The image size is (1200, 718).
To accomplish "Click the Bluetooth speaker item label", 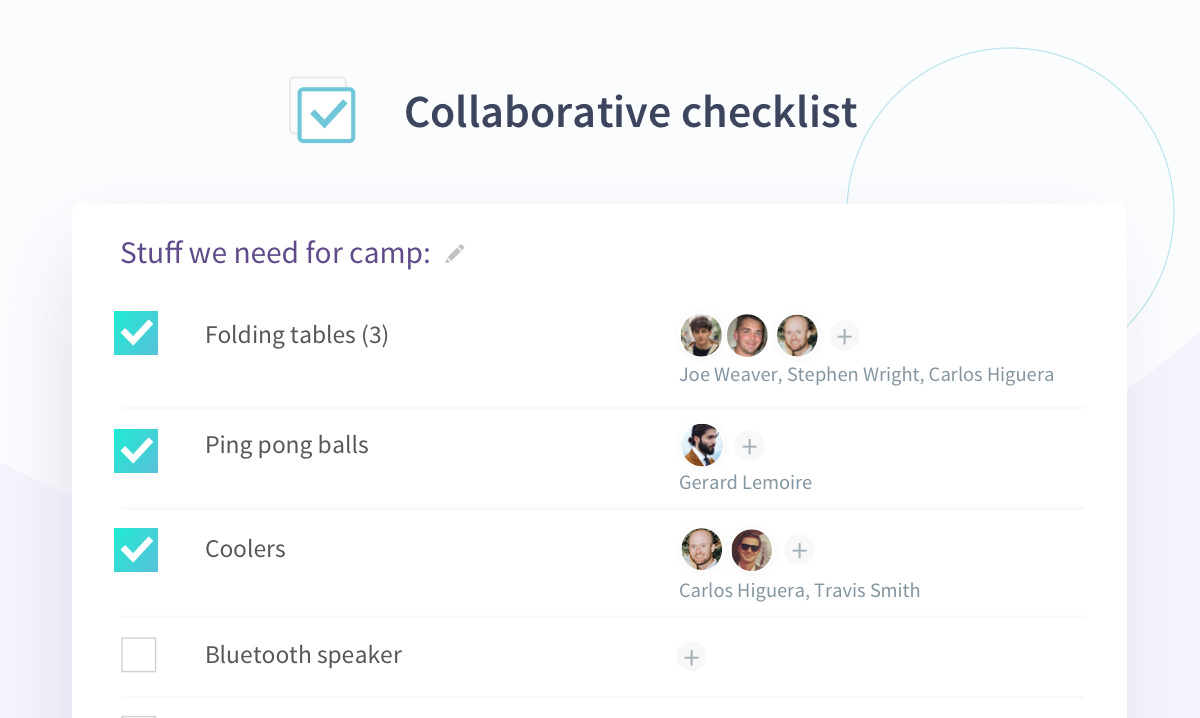I will click(303, 655).
